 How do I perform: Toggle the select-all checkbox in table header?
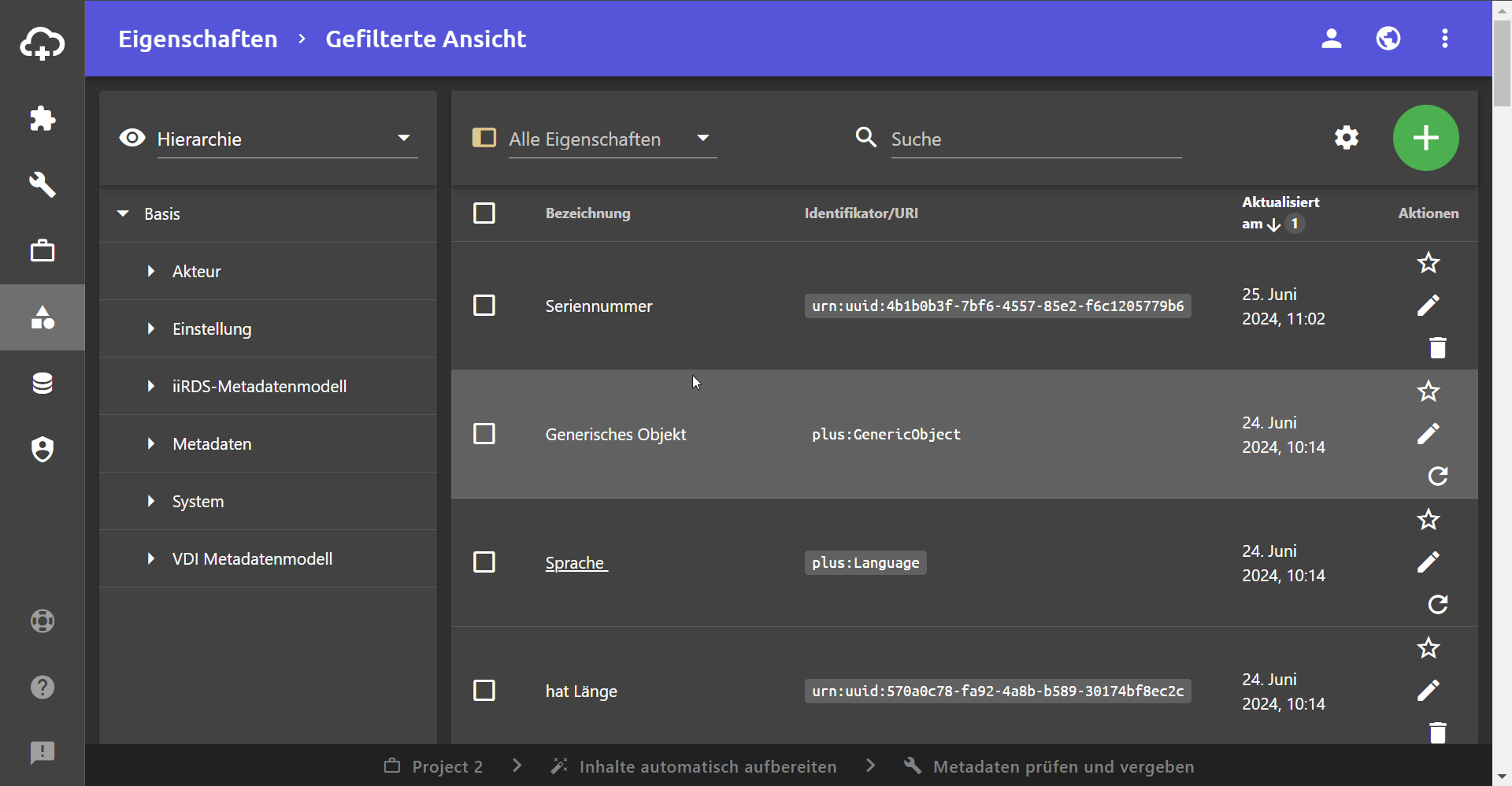point(484,213)
